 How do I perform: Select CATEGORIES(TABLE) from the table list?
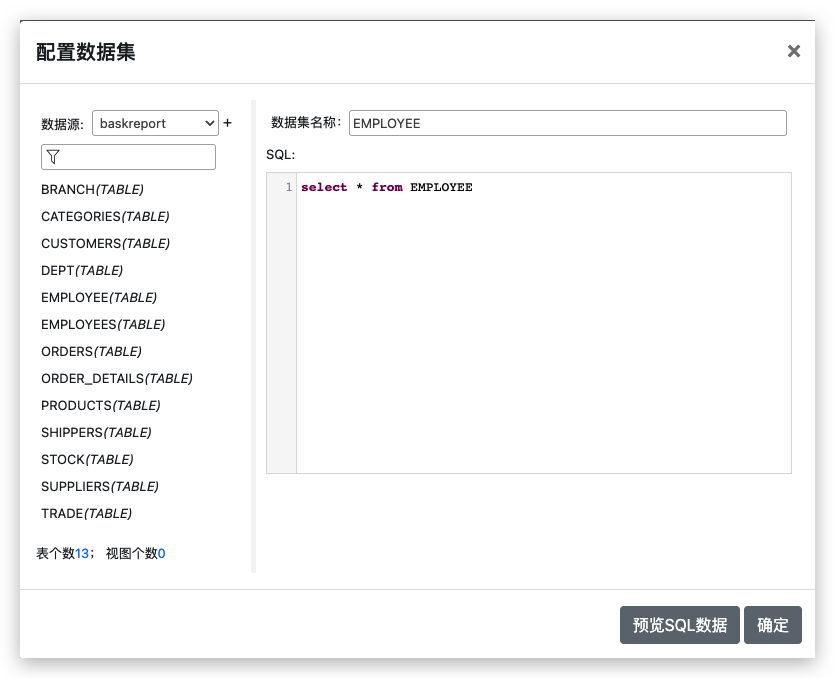pos(105,216)
